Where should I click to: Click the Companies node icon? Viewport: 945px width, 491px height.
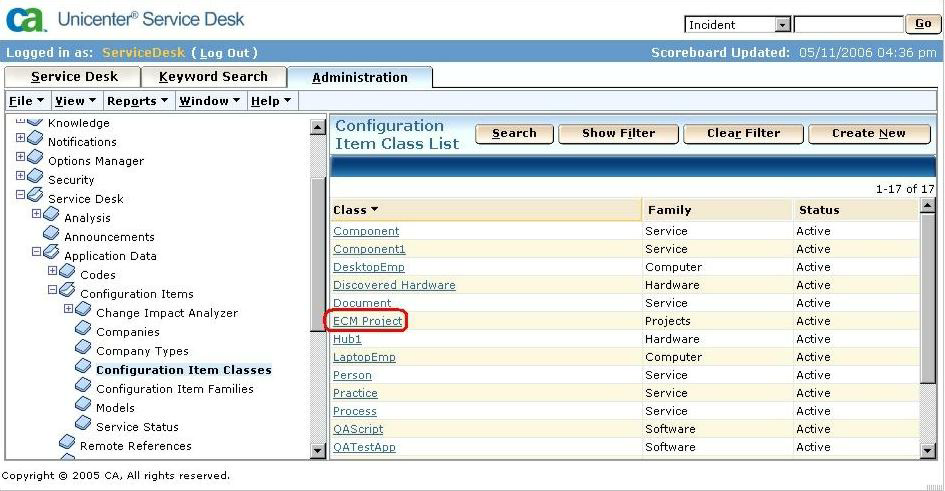(x=83, y=328)
